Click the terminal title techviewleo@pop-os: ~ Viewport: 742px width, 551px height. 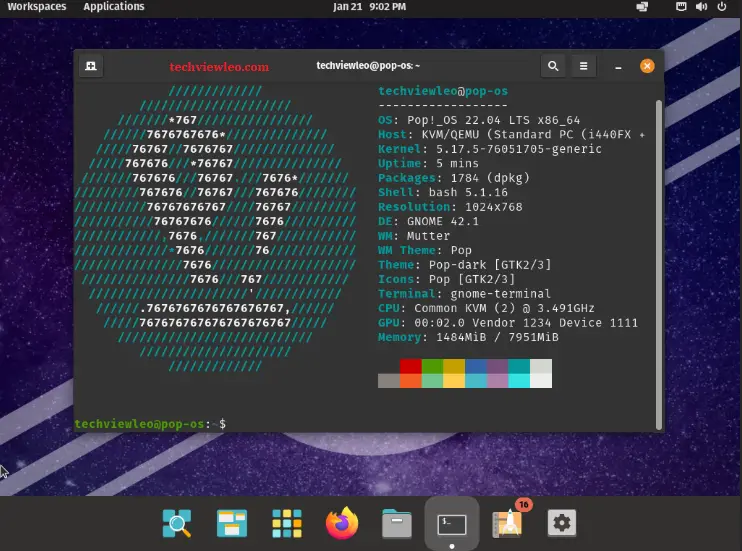click(368, 66)
